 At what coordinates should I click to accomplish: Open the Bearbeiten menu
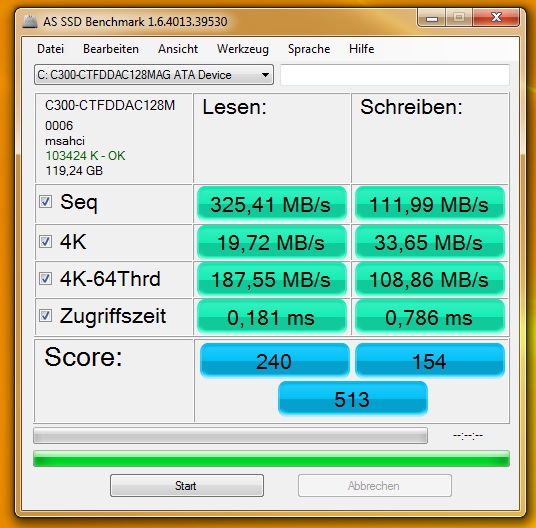(x=111, y=49)
